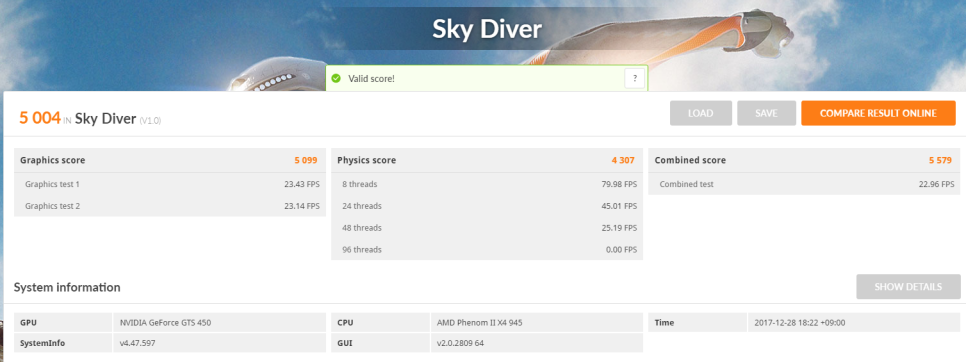Click the System information heading

pos(67,288)
